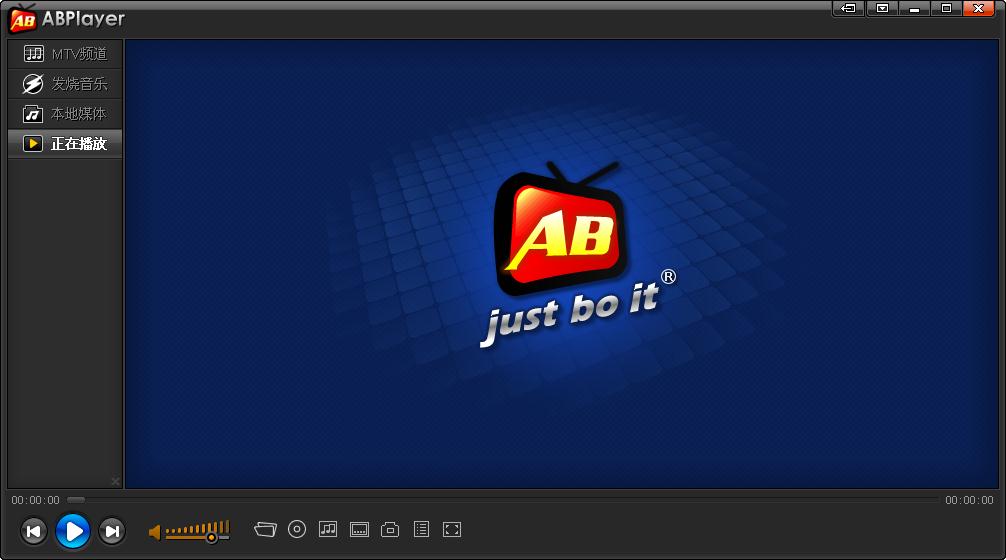Image resolution: width=1006 pixels, height=560 pixels.
Task: Close the sidebar with the small x
Action: click(115, 481)
